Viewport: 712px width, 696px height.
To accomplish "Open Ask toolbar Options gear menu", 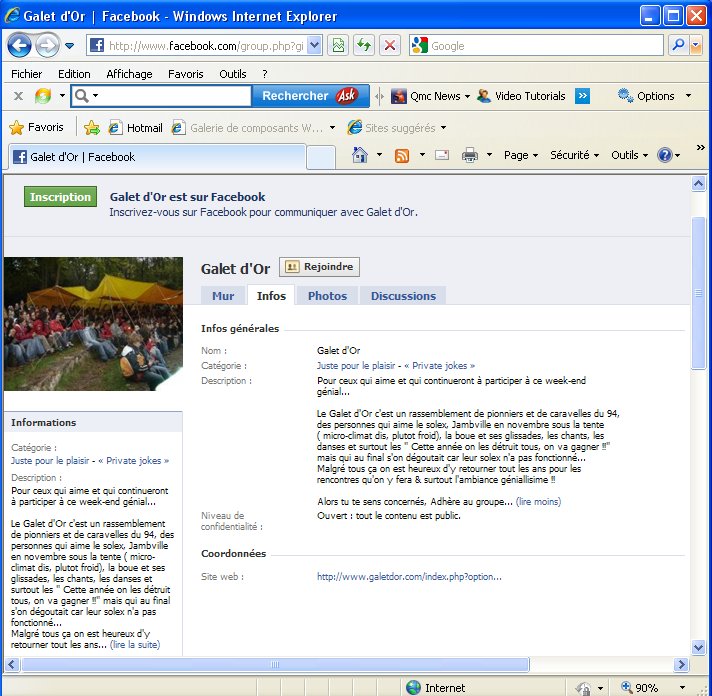I will click(x=654, y=96).
